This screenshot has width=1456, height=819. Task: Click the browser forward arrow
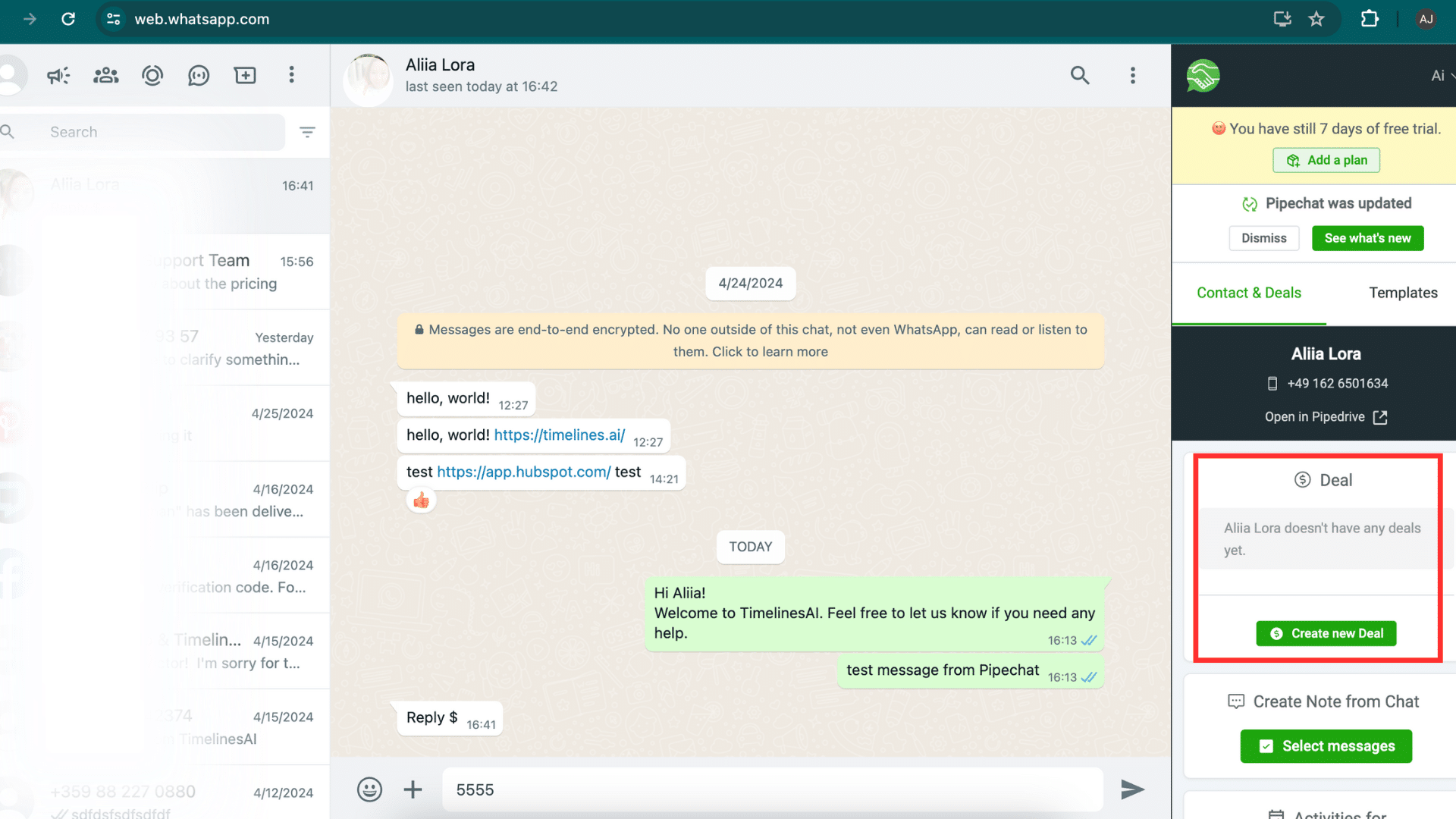point(30,19)
